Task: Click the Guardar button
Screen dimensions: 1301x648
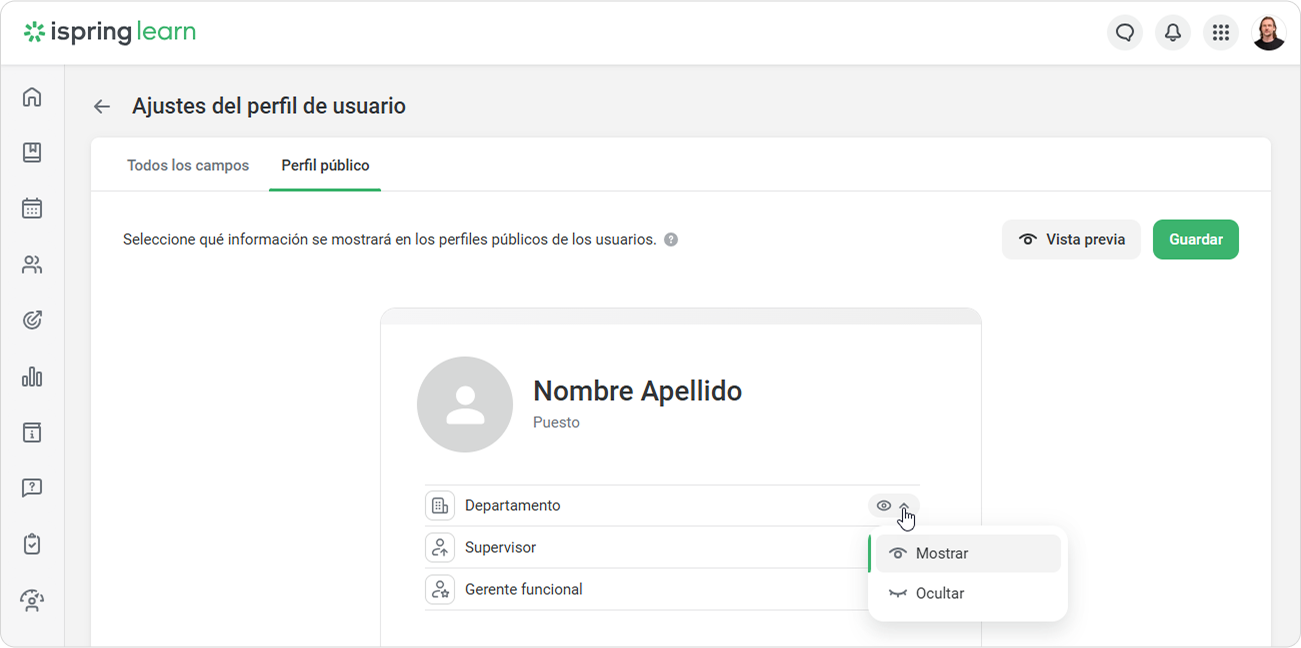Action: coord(1195,240)
